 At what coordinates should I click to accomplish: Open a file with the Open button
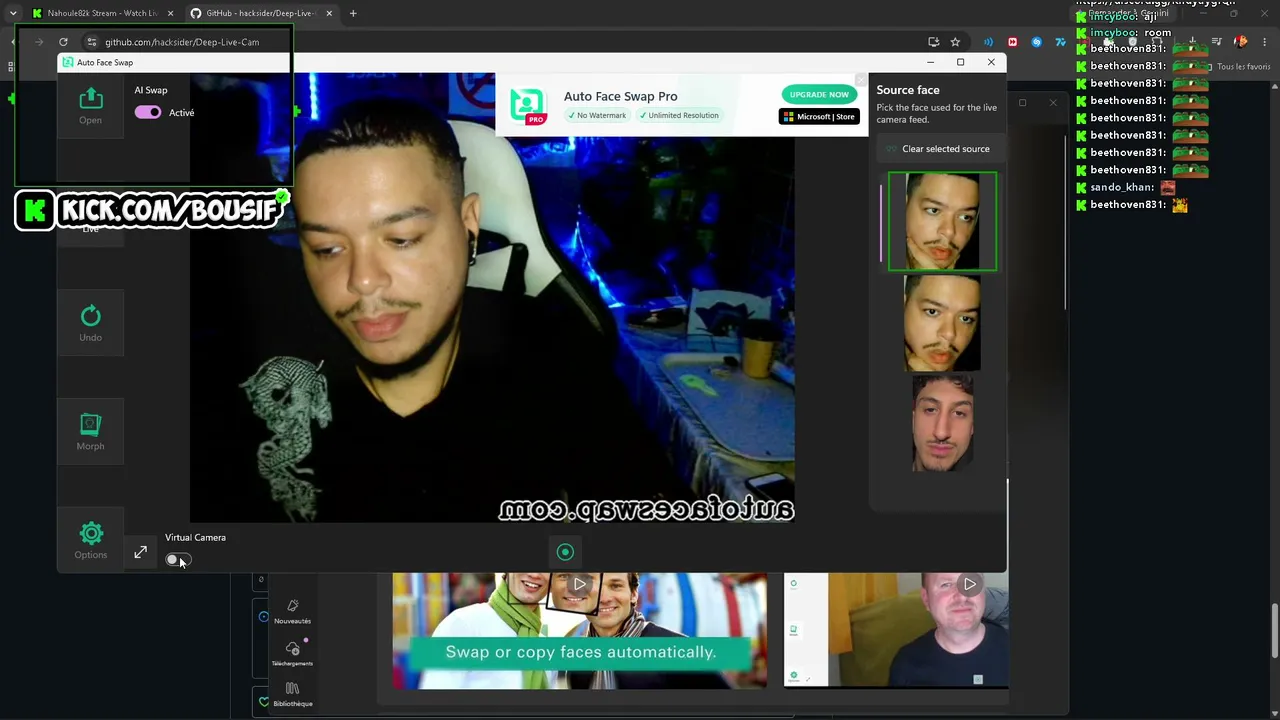coord(90,105)
